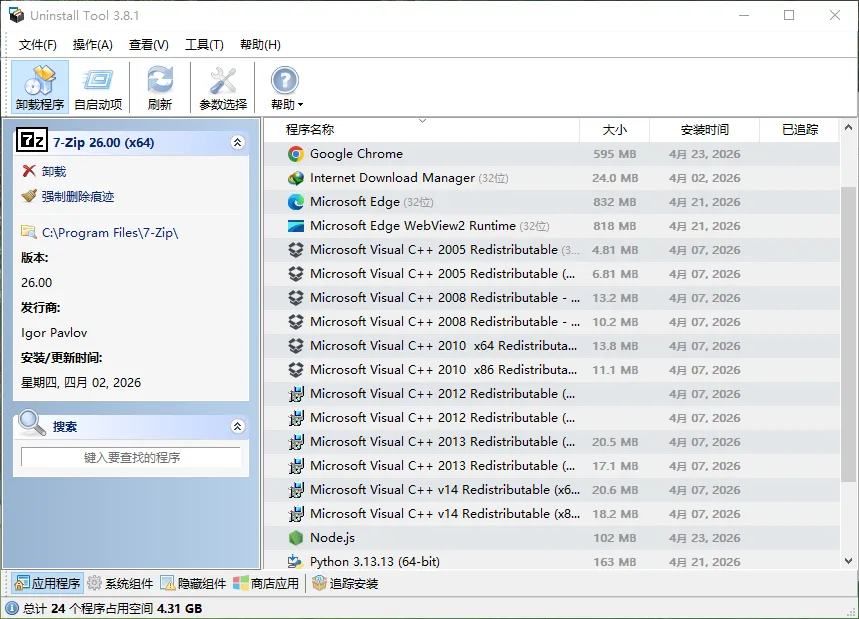The image size is (859, 619).
Task: Open the 帮助(H) menu
Action: click(x=260, y=45)
